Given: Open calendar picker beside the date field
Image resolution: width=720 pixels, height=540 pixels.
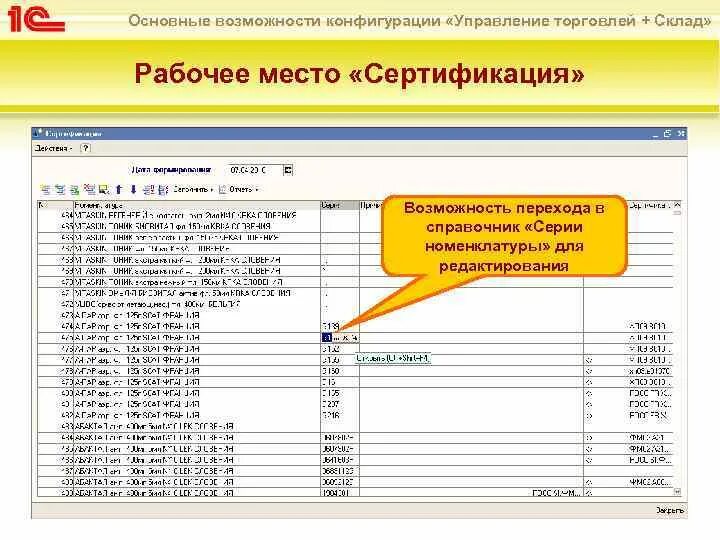Looking at the screenshot, I should pos(288,170).
